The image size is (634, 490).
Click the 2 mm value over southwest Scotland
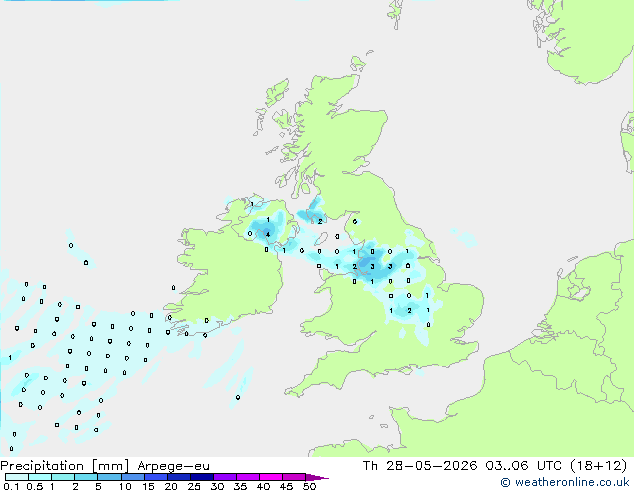(x=320, y=222)
